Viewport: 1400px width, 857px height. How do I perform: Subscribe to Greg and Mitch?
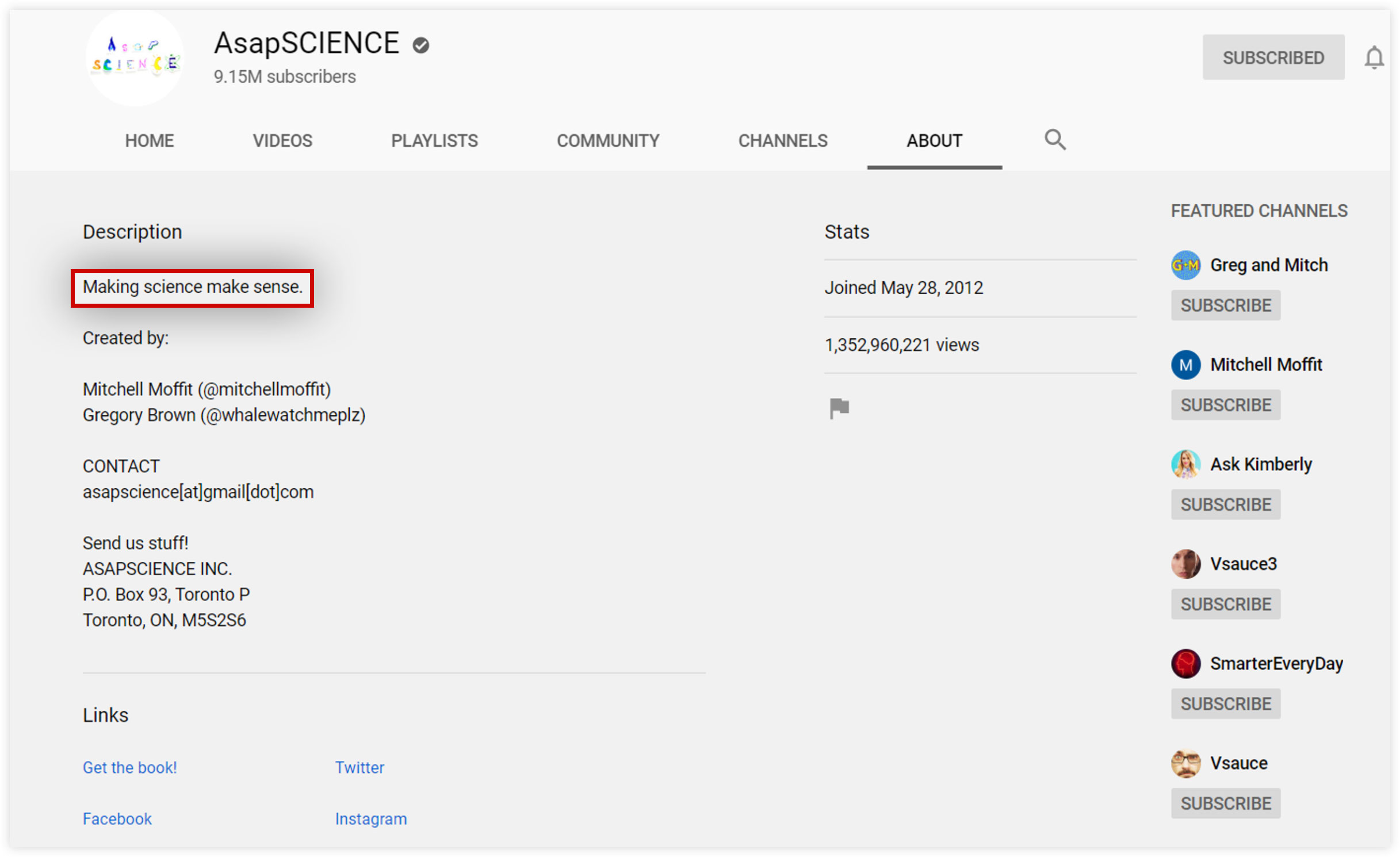click(1225, 305)
